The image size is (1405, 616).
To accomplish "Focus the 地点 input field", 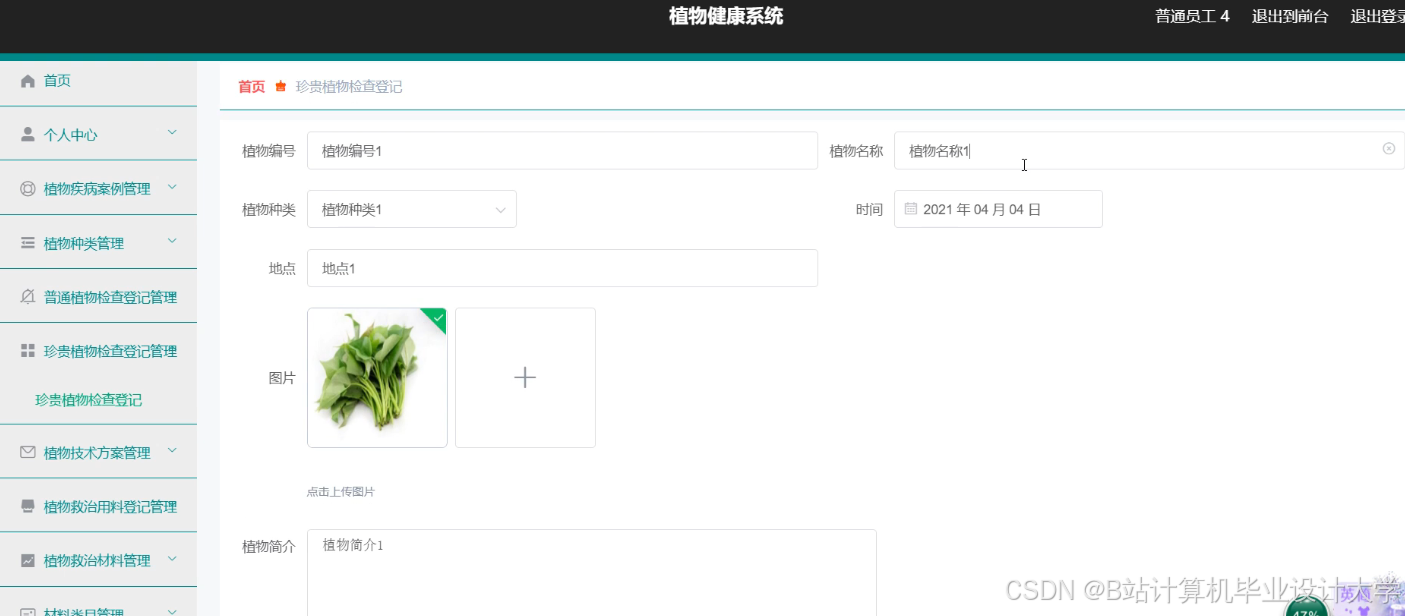I will click(x=562, y=268).
